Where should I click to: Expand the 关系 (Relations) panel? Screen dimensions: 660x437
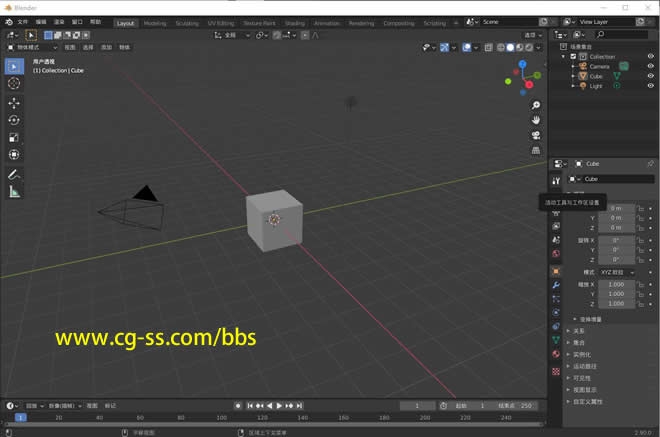pyautogui.click(x=578, y=330)
